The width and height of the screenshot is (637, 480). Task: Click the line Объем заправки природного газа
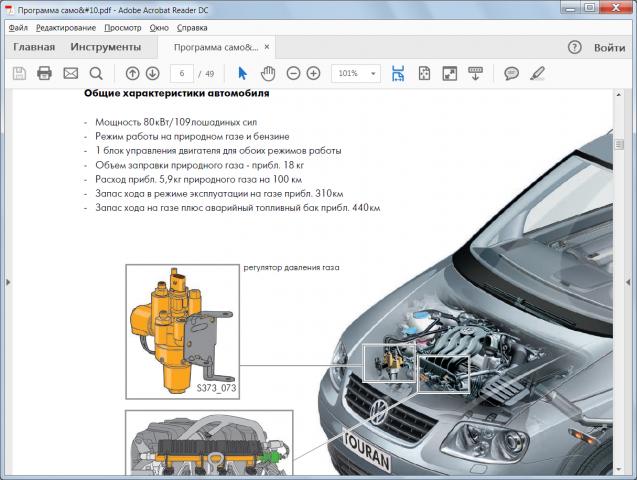[199, 165]
